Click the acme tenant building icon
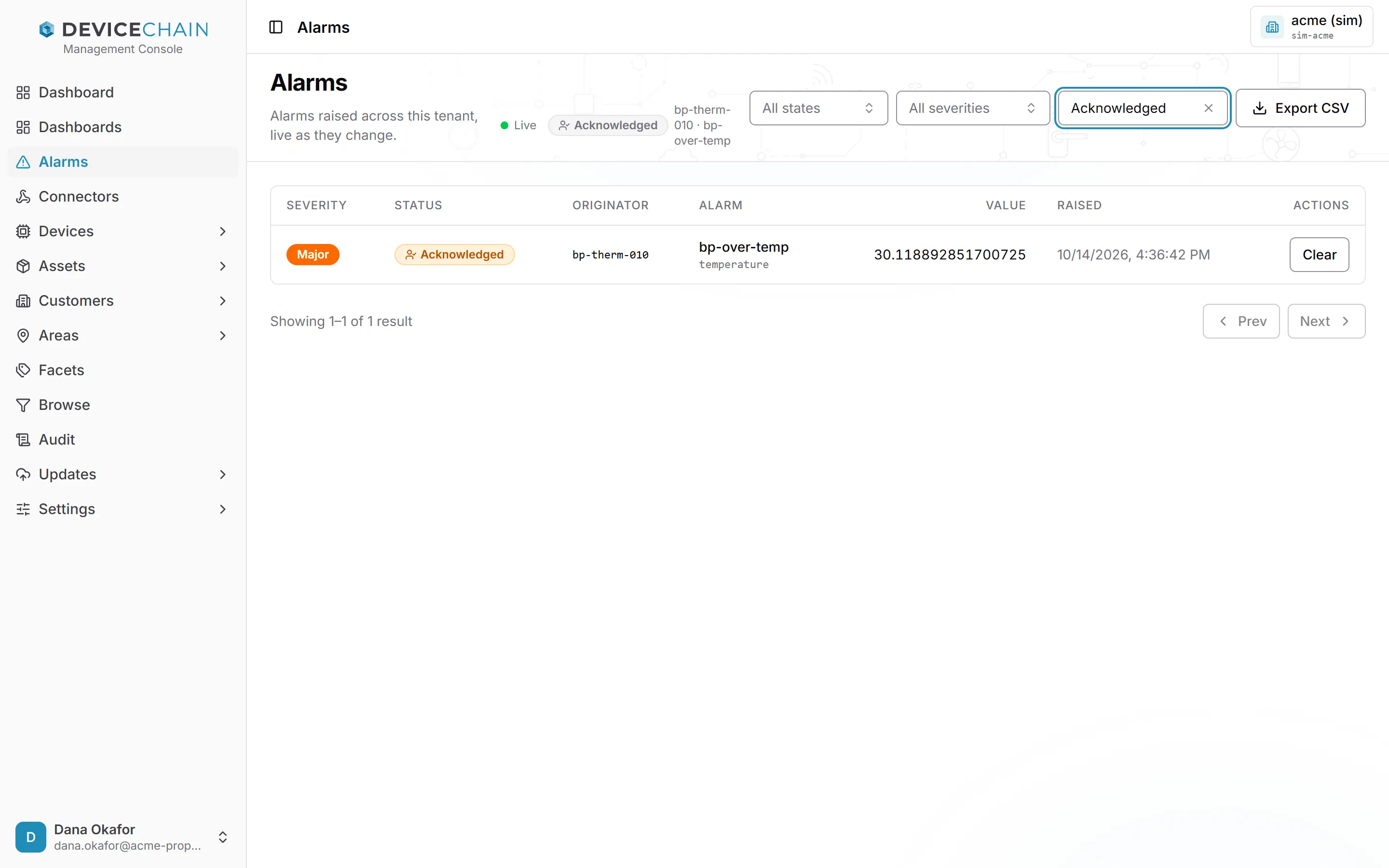The height and width of the screenshot is (868, 1389). click(x=1272, y=27)
